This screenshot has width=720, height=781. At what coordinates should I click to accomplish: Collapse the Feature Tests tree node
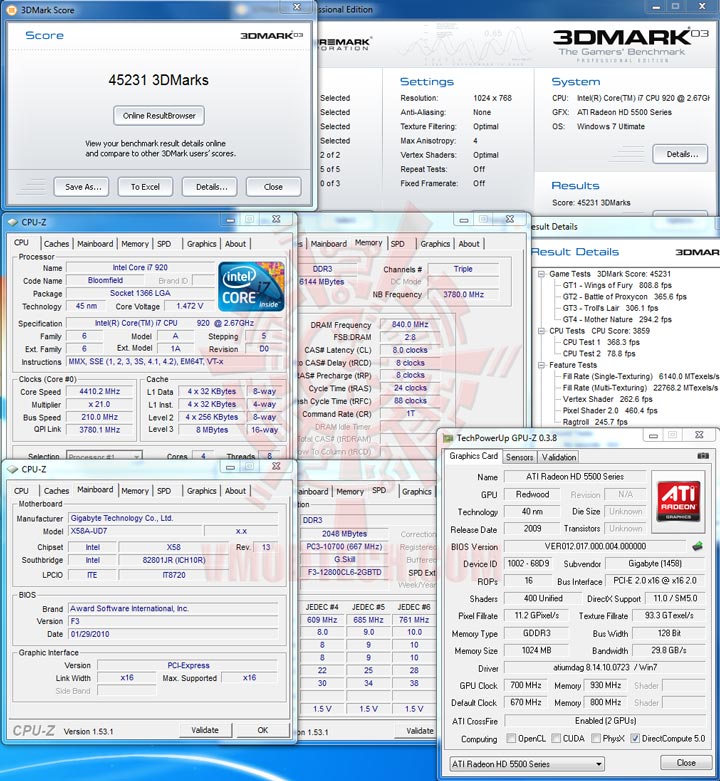[541, 365]
